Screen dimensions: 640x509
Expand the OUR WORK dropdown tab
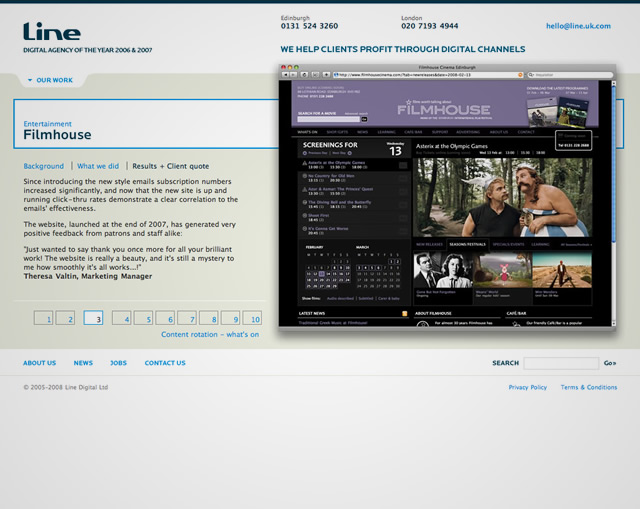(51, 80)
